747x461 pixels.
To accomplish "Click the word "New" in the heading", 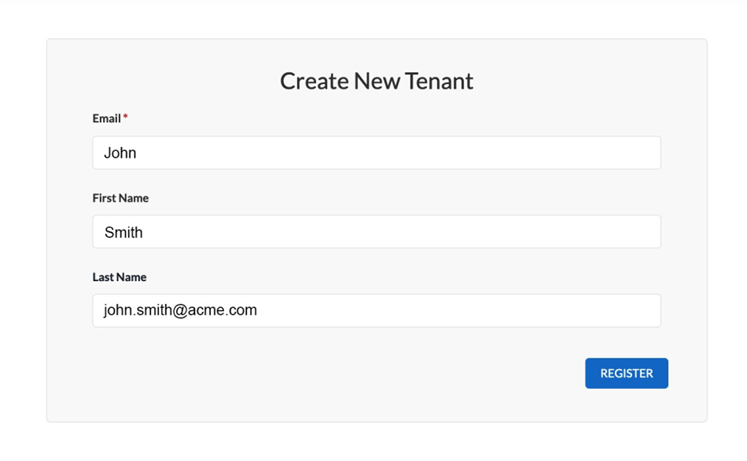I will [x=375, y=81].
